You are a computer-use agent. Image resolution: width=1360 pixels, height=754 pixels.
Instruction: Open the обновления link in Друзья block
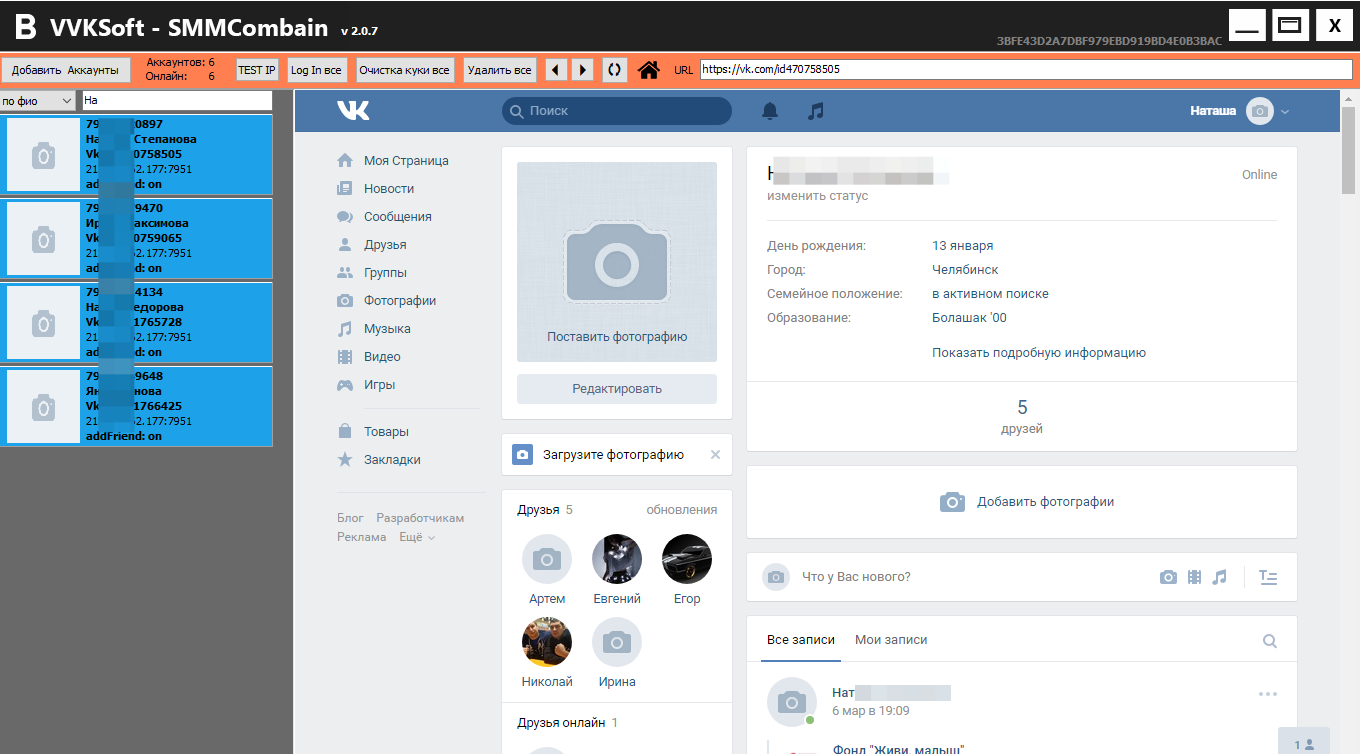pyautogui.click(x=682, y=510)
